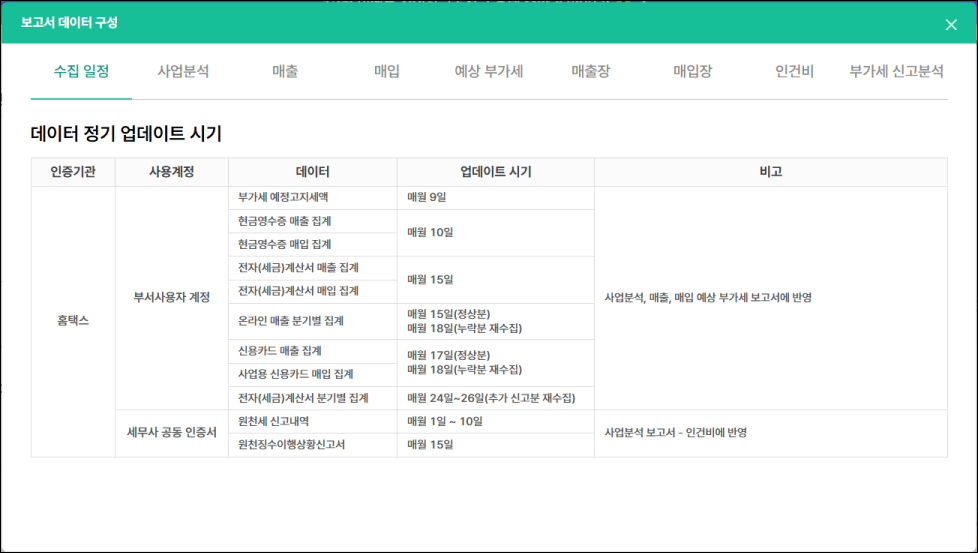Image resolution: width=978 pixels, height=553 pixels.
Task: Select the 온라인 매출 분기별 집계 row
Action: [291, 321]
